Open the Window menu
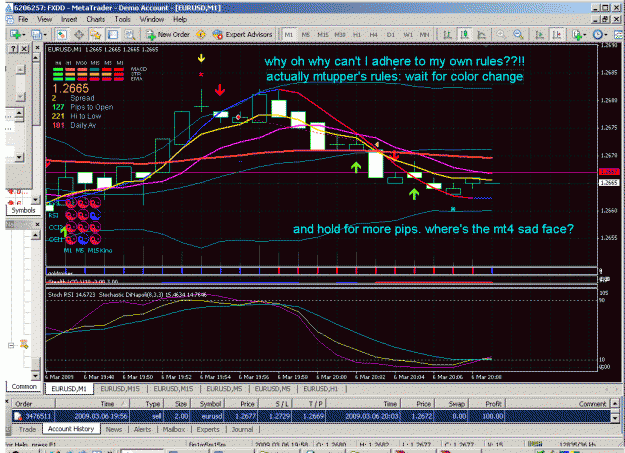Image resolution: width=625 pixels, height=453 pixels. coord(151,19)
